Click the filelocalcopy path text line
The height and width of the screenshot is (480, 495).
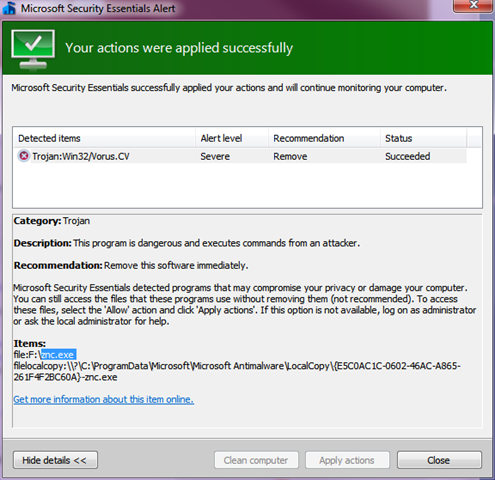237,371
